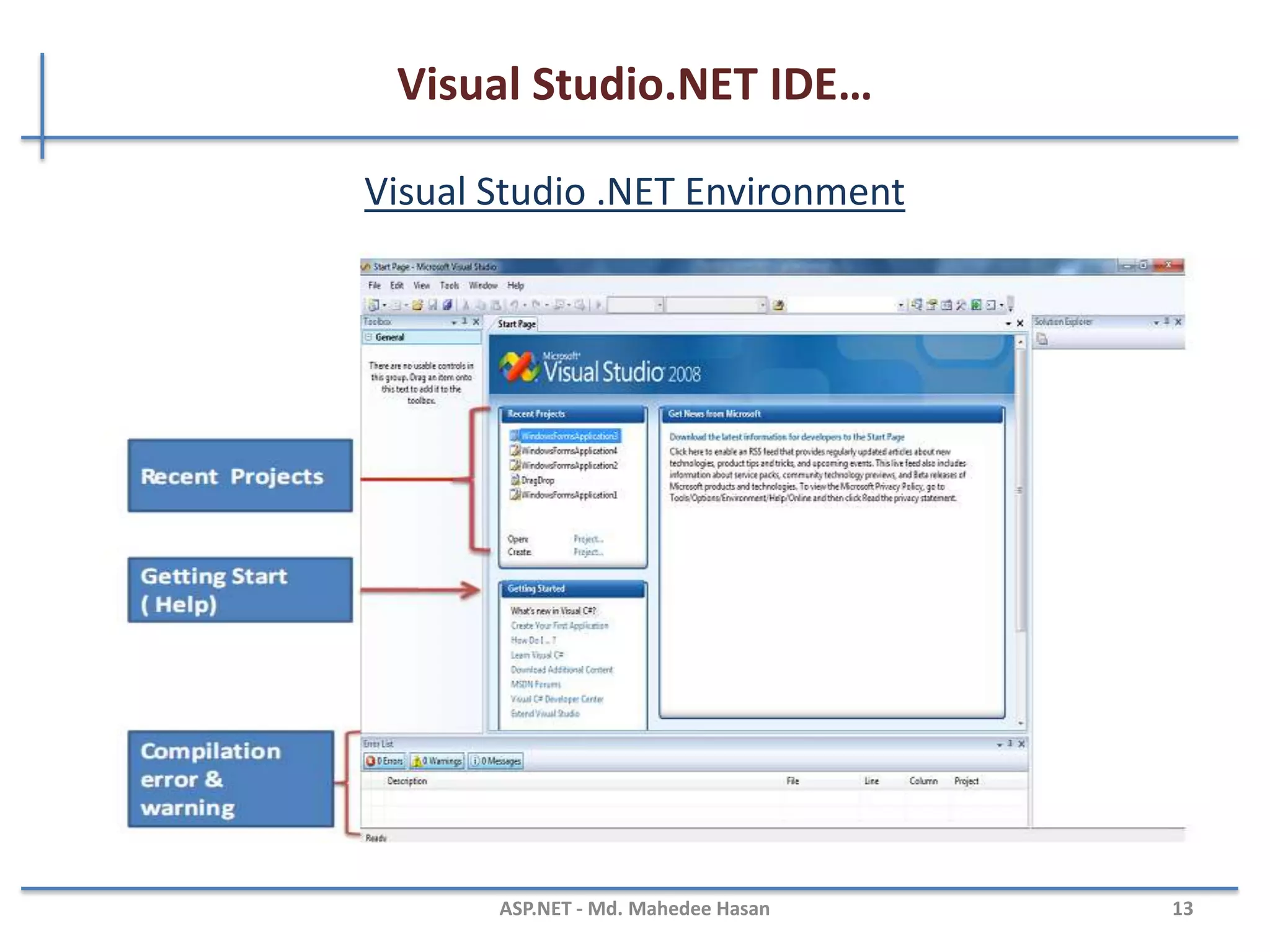Screen dimensions: 1270x952
Task: Toggle the 0 Errors filter button
Action: point(384,761)
